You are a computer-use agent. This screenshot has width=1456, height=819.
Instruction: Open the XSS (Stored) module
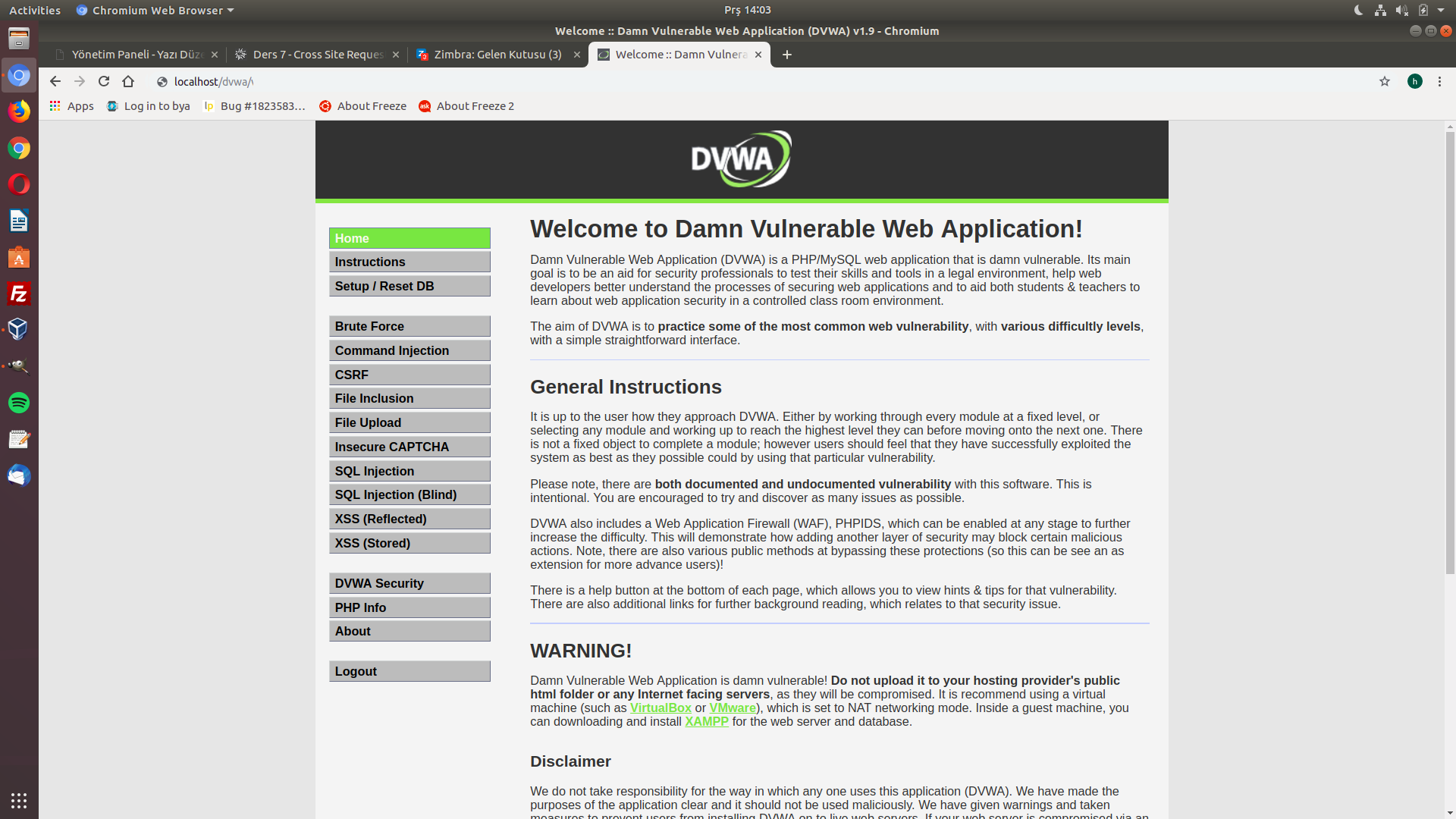tap(409, 543)
